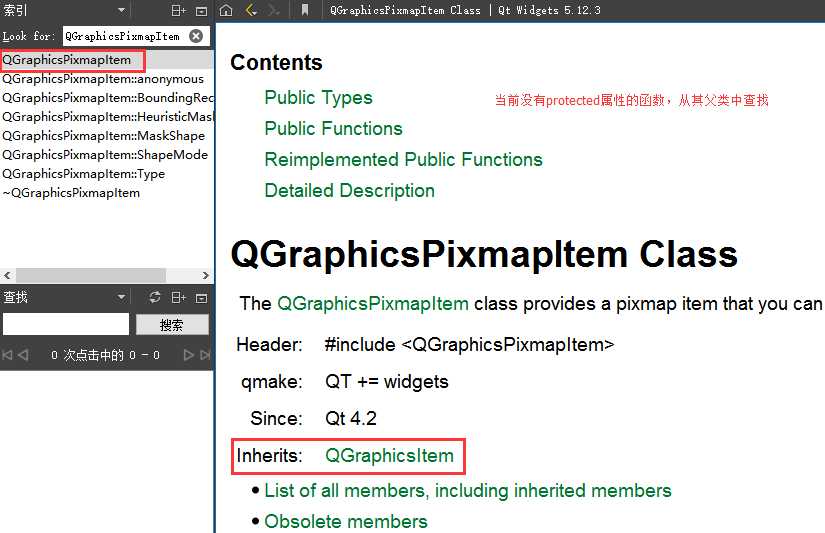Select the ~QGraphicsPixmapItem destructor entry
This screenshot has height=533, width=825.
(x=107, y=193)
